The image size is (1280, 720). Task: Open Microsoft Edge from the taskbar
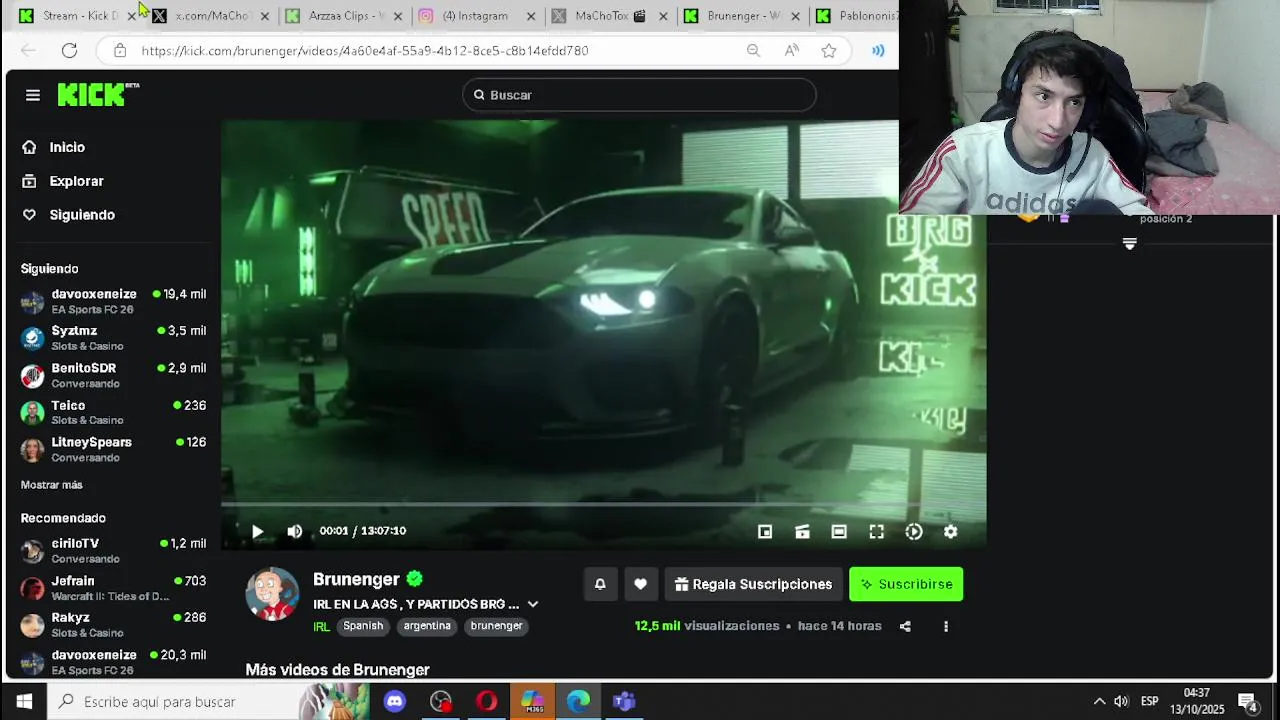click(x=579, y=701)
